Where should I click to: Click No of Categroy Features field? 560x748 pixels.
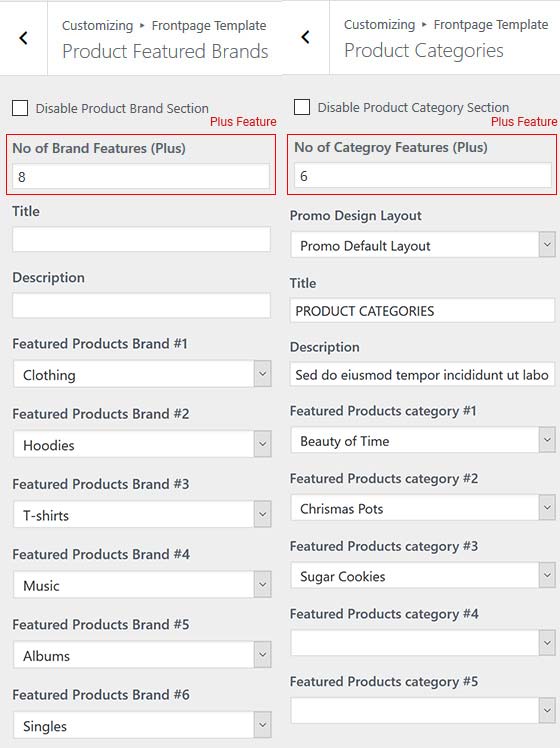423,176
